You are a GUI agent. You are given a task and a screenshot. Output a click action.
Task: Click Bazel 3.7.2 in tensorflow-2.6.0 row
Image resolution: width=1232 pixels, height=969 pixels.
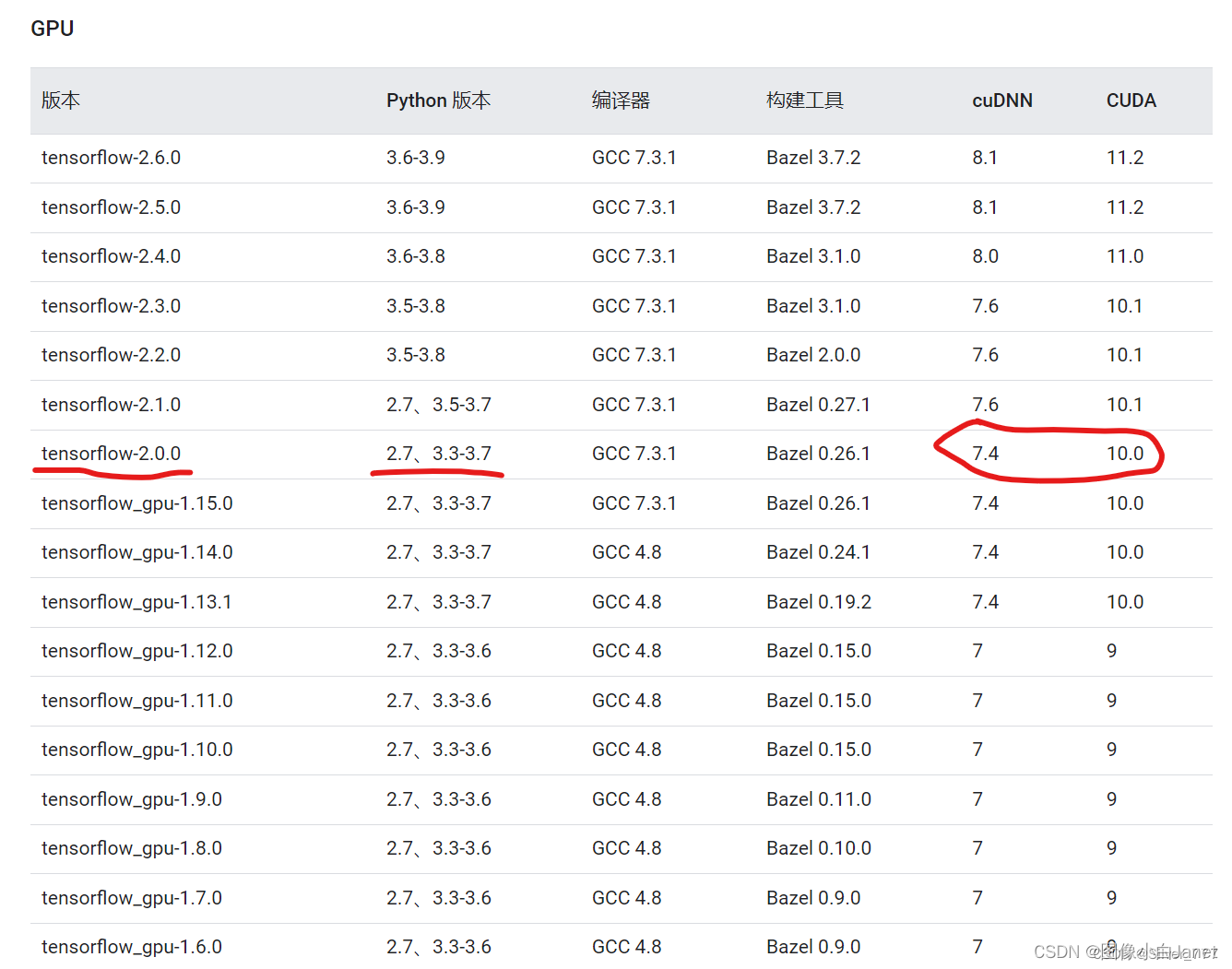[x=813, y=158]
